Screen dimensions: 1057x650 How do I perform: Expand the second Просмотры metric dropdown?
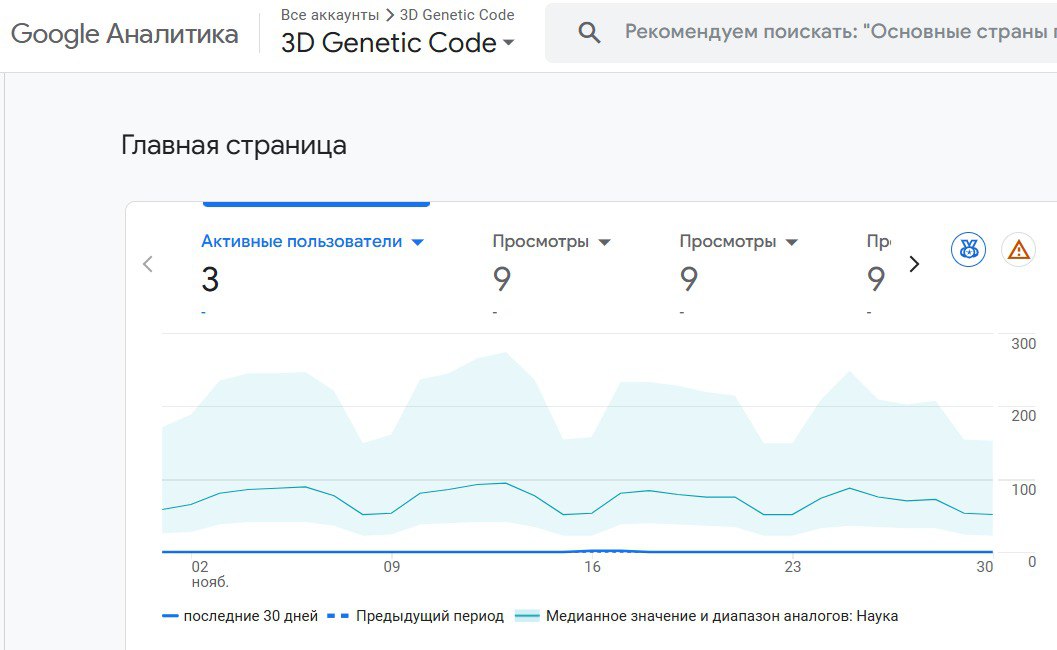791,242
